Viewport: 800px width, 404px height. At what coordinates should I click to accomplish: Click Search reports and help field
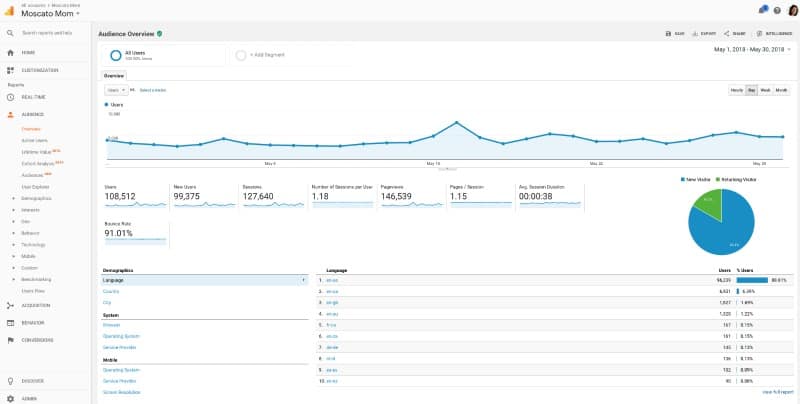[47, 33]
